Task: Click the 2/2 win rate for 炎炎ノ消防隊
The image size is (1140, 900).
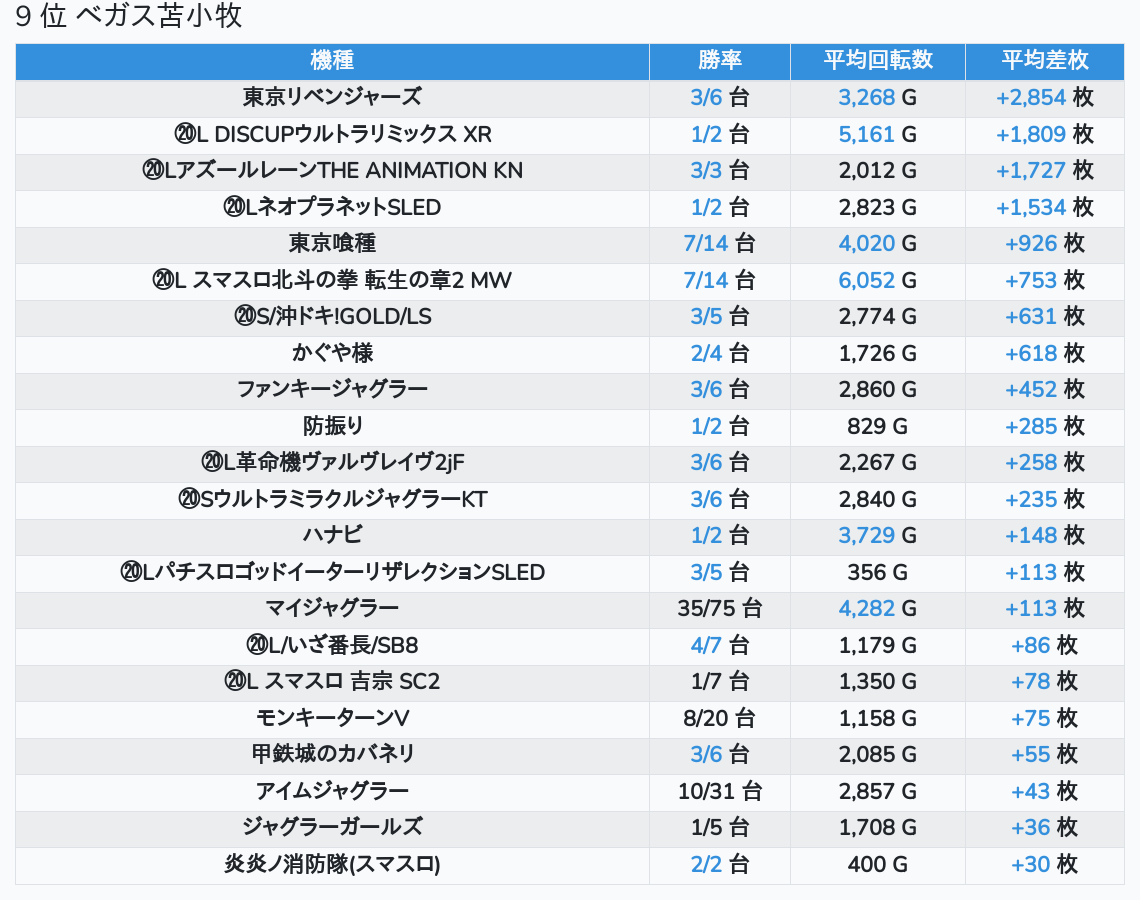Action: 706,865
